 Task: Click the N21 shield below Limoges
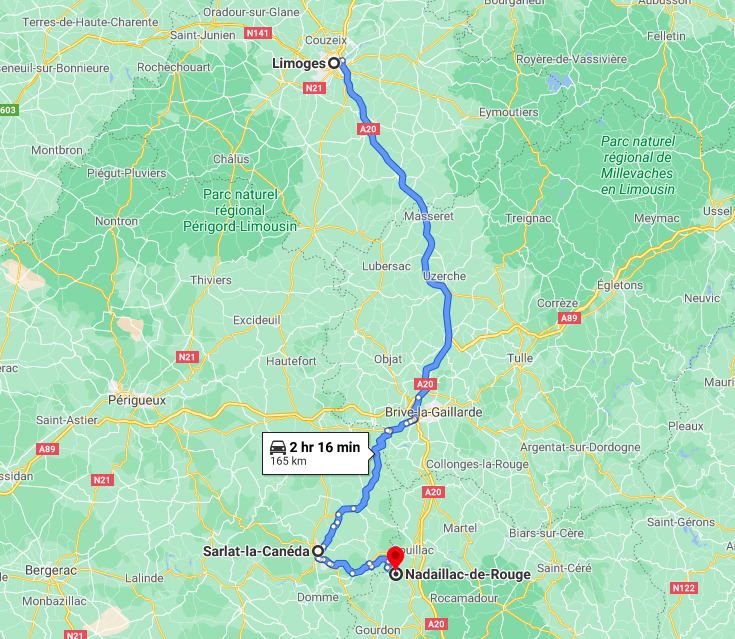pos(314,88)
